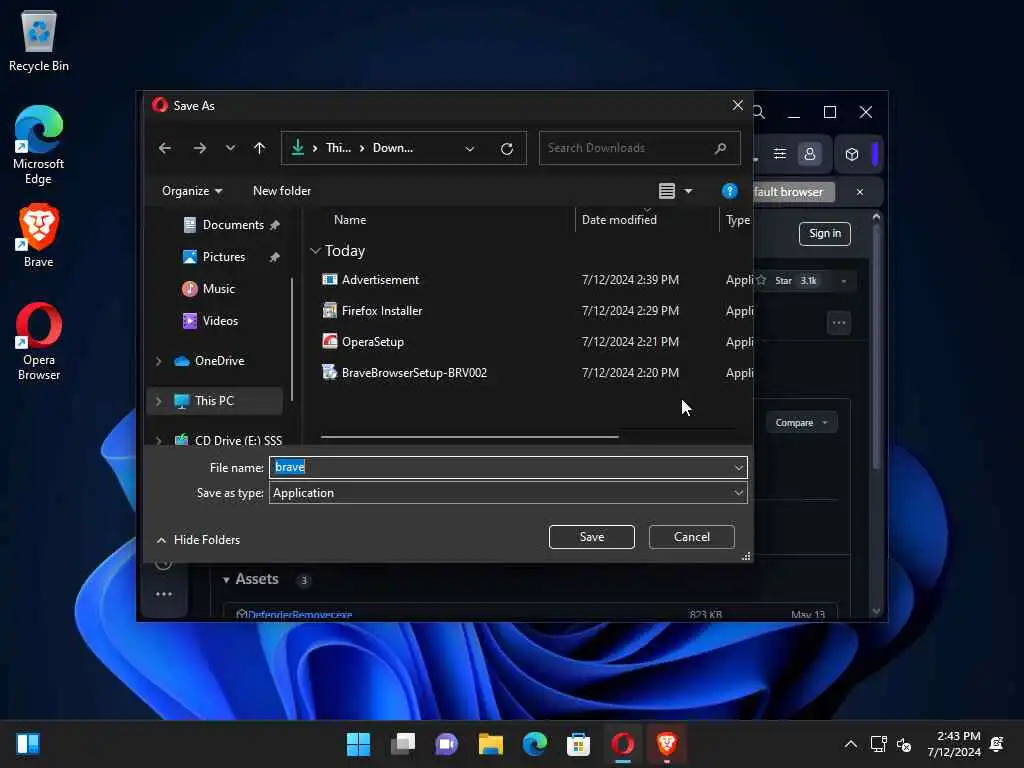The width and height of the screenshot is (1024, 768).
Task: Open recent locations dropdown arrow
Action: [x=230, y=148]
